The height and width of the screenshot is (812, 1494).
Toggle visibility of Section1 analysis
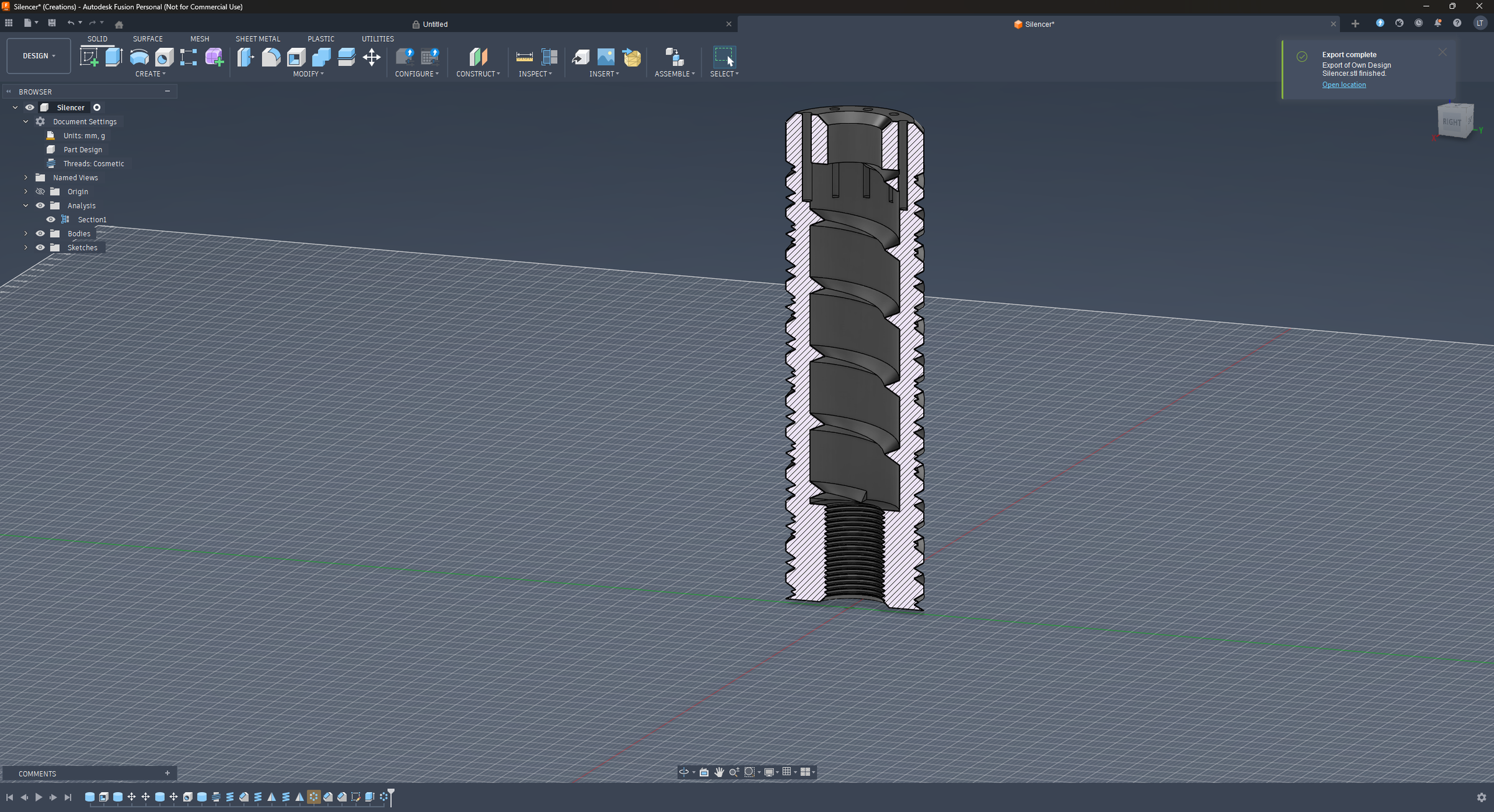[51, 220]
